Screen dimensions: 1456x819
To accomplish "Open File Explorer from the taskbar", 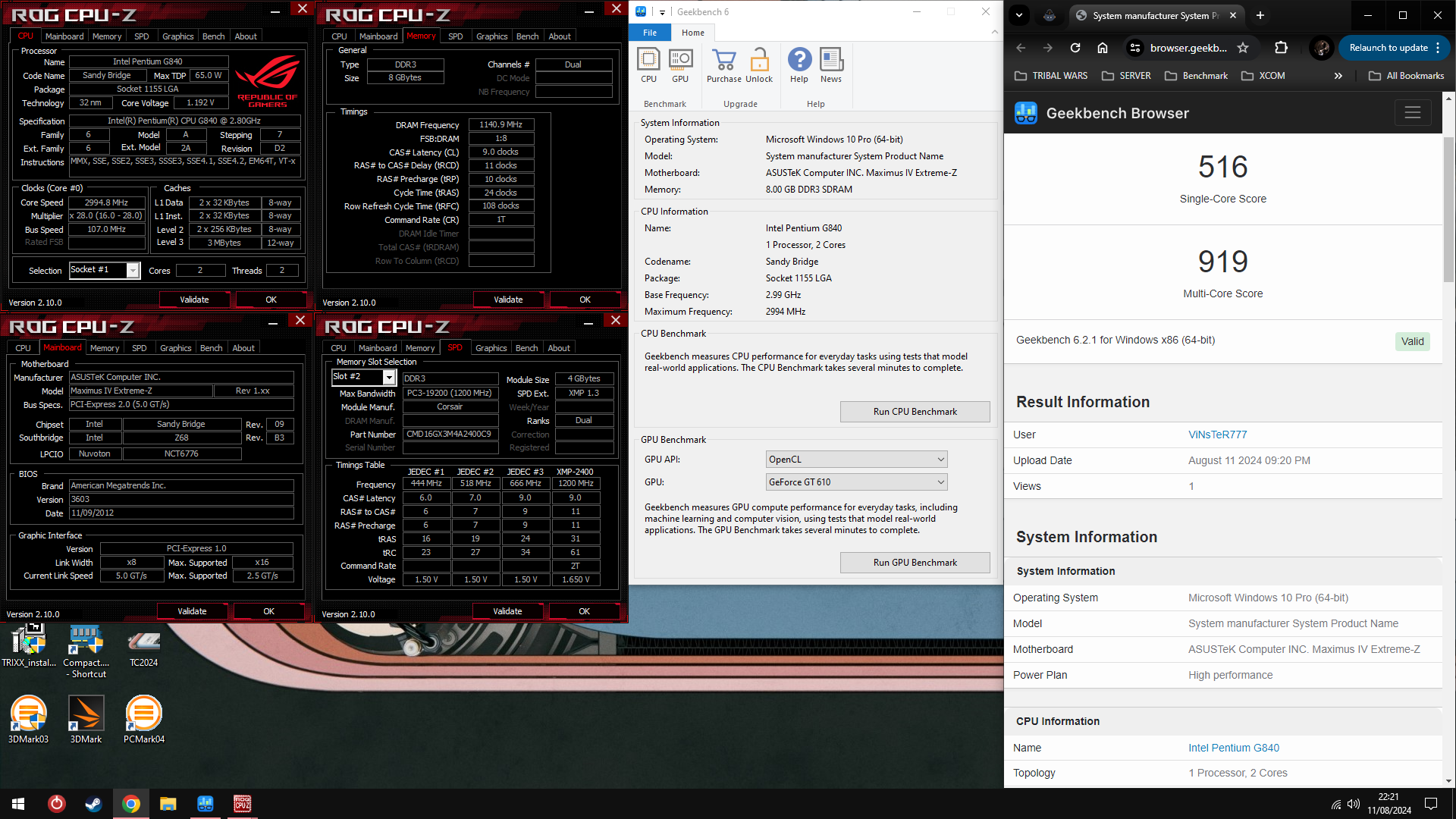I will (x=168, y=804).
